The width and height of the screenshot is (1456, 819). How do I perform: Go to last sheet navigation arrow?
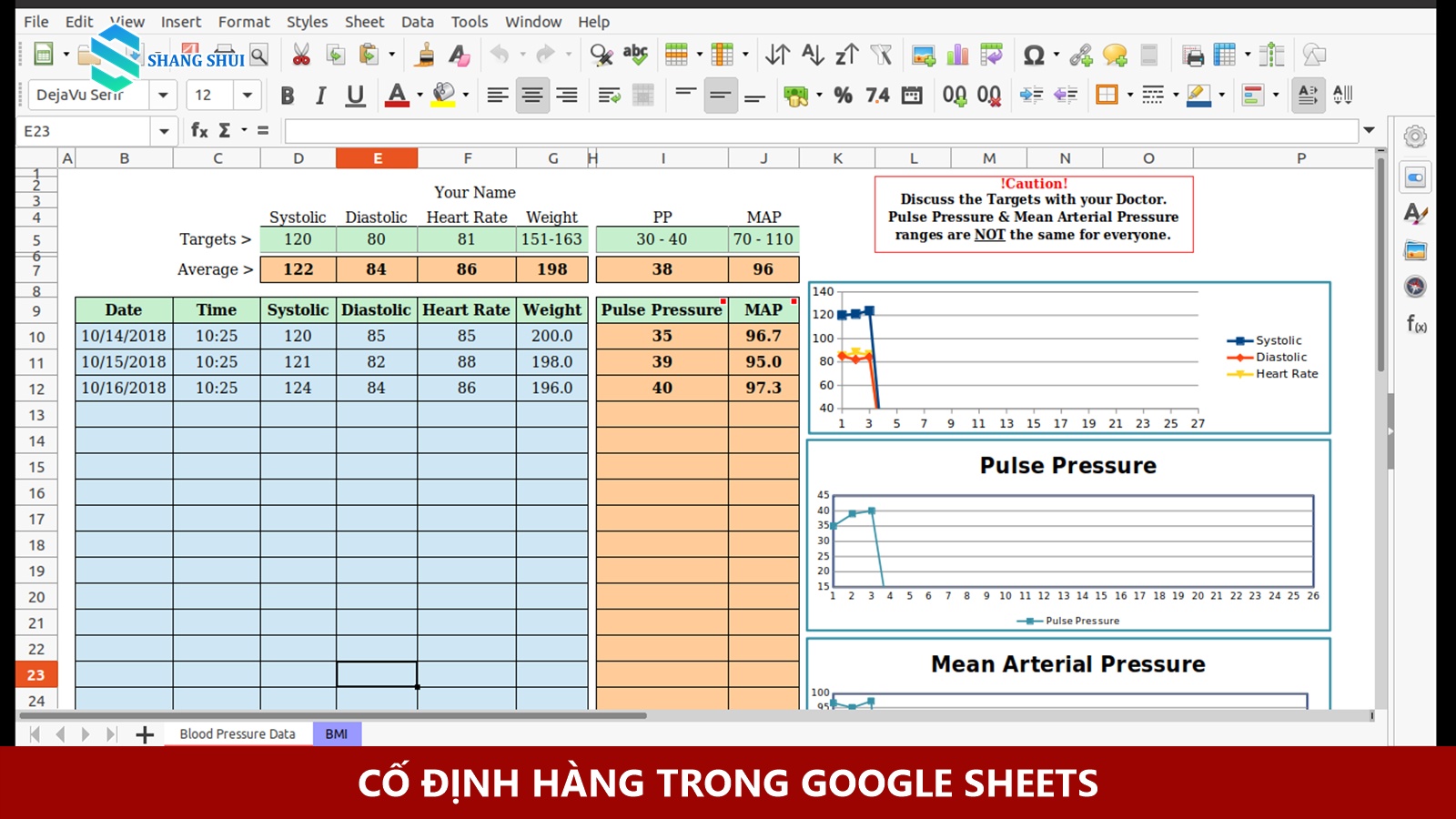pos(111,734)
